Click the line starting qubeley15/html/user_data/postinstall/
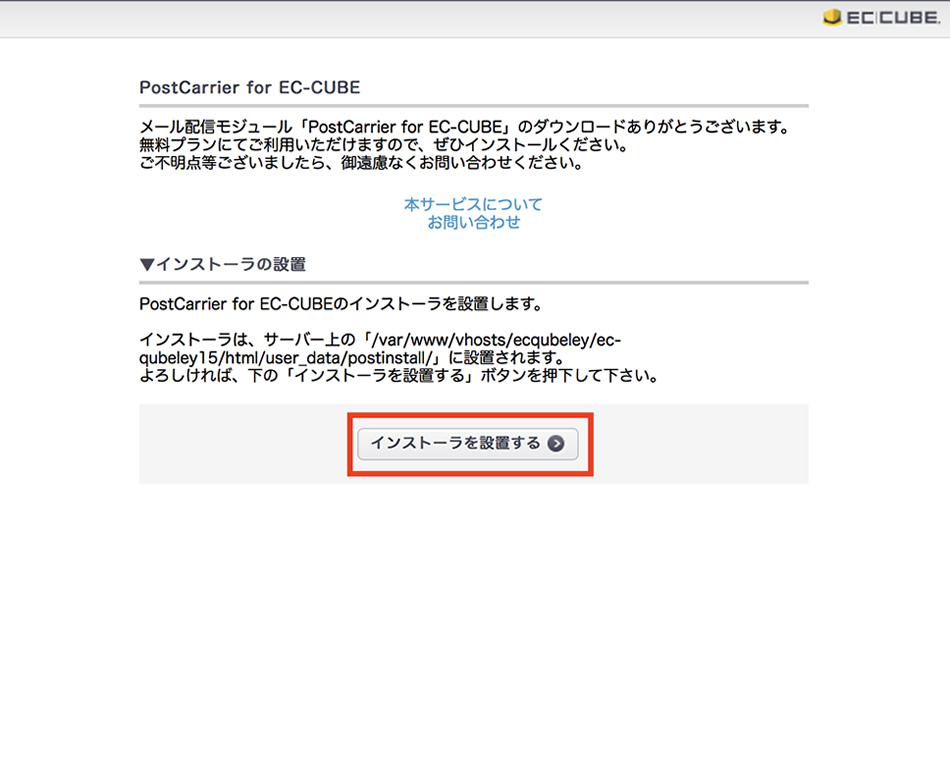 tap(352, 358)
